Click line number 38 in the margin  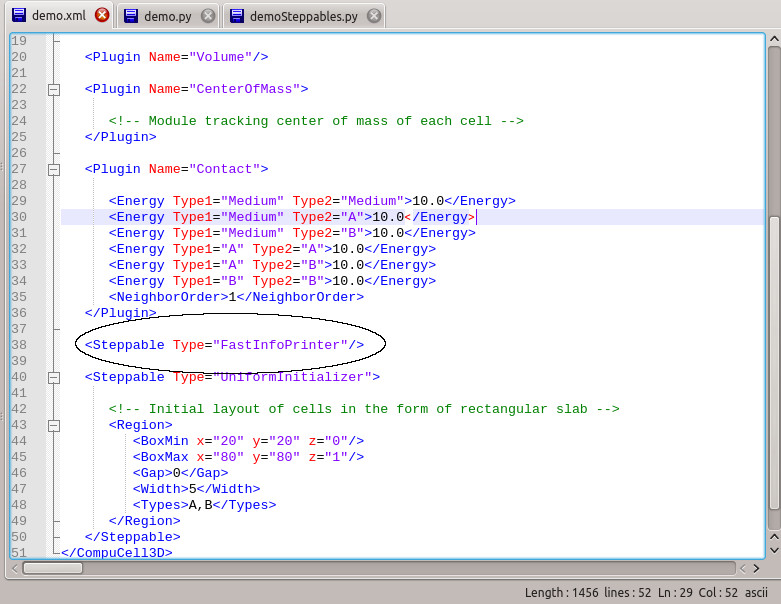[19, 345]
